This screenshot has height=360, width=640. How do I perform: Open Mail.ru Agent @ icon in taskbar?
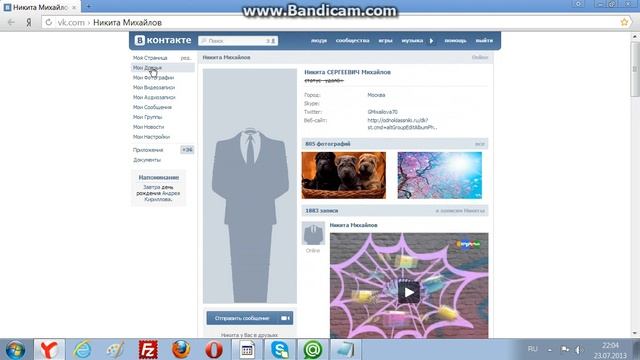point(313,349)
